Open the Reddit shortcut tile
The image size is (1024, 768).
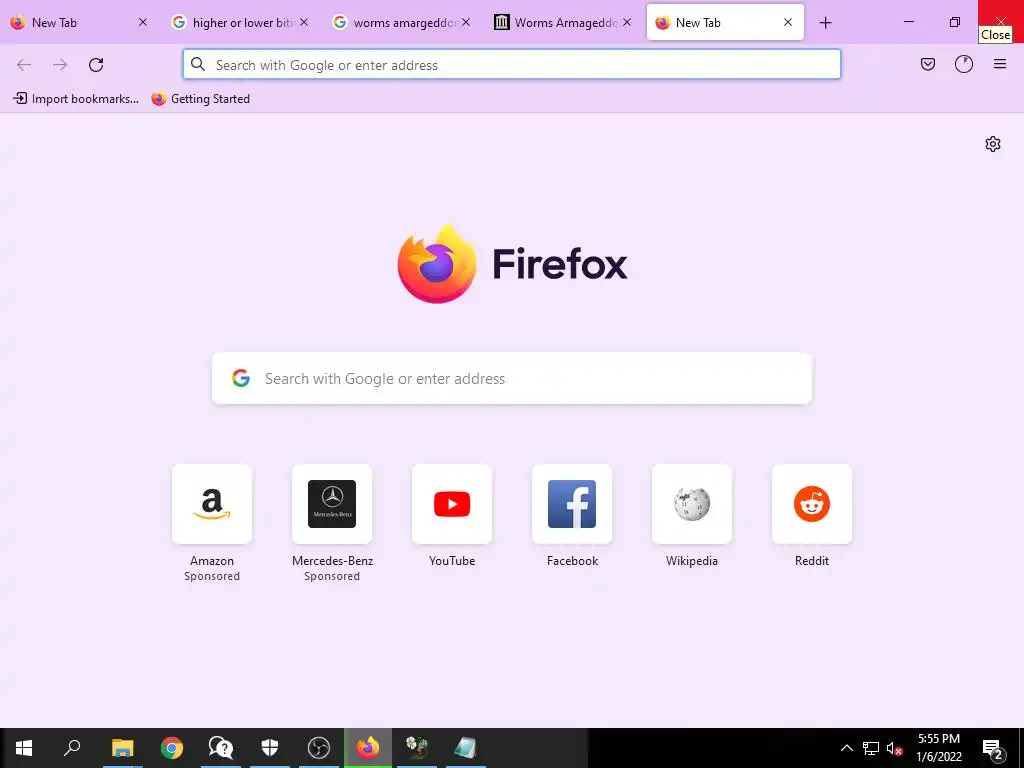click(x=812, y=504)
